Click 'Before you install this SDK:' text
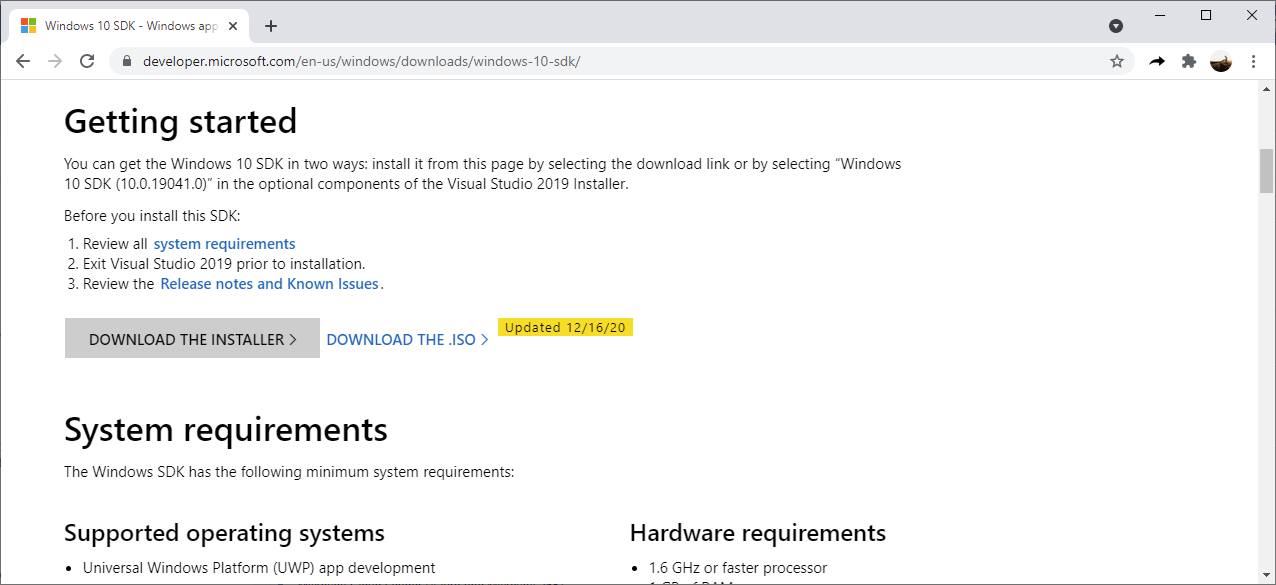1276x585 pixels. [x=152, y=216]
